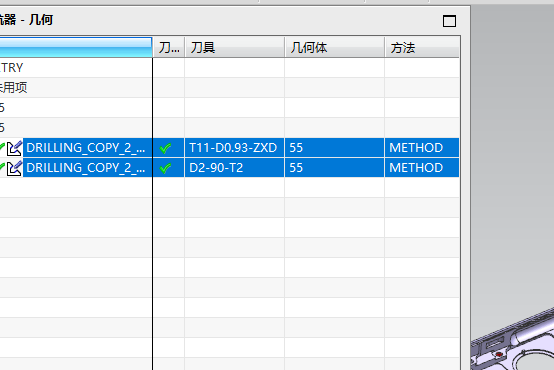Click the maximize panel square icon

point(449,21)
